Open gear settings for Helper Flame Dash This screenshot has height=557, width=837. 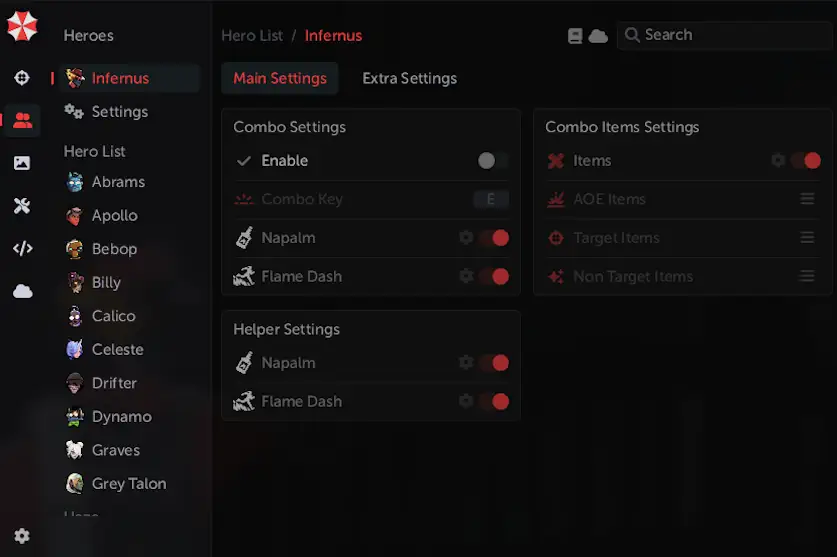point(466,401)
